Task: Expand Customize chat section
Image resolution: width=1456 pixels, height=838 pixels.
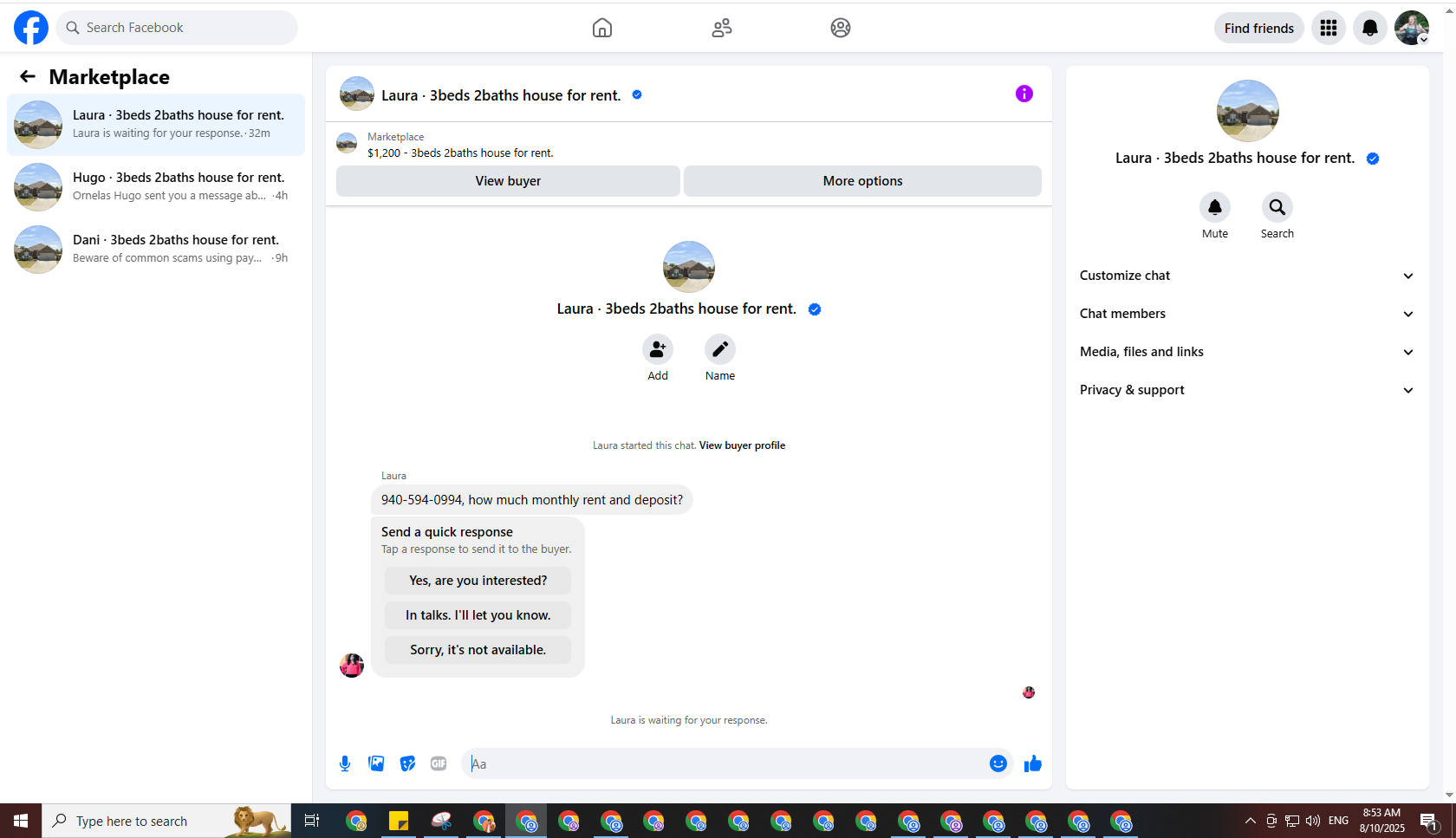Action: tap(1247, 276)
